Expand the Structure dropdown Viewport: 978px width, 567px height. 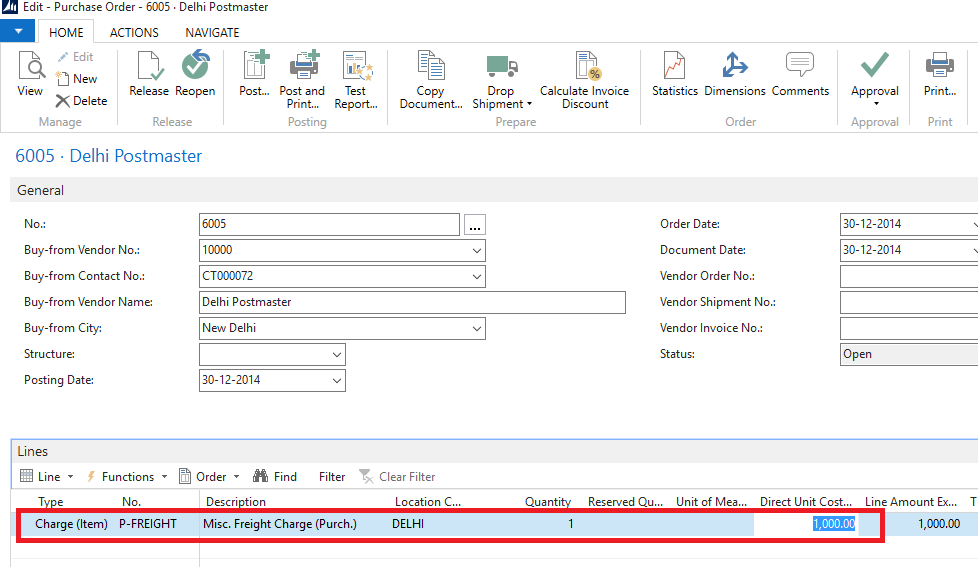click(337, 354)
